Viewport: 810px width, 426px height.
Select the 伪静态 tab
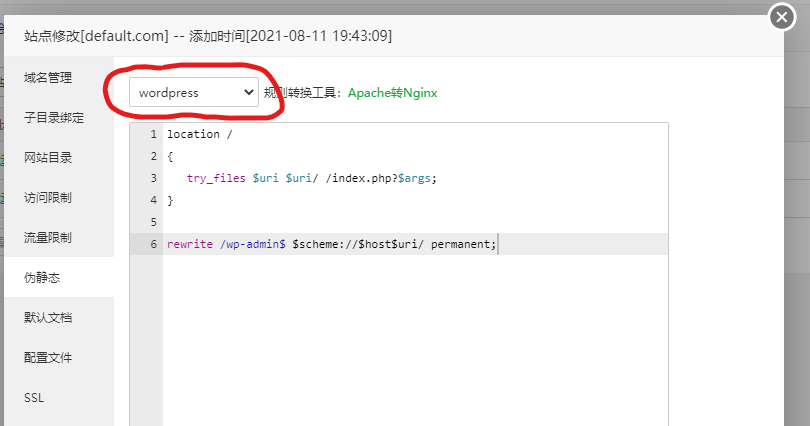[59, 277]
